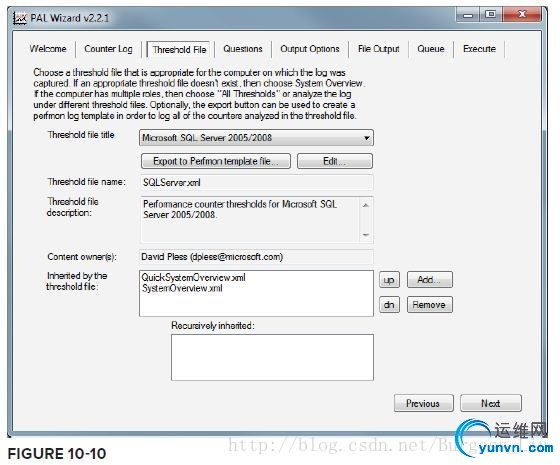Open the Welcome tab

click(x=48, y=49)
